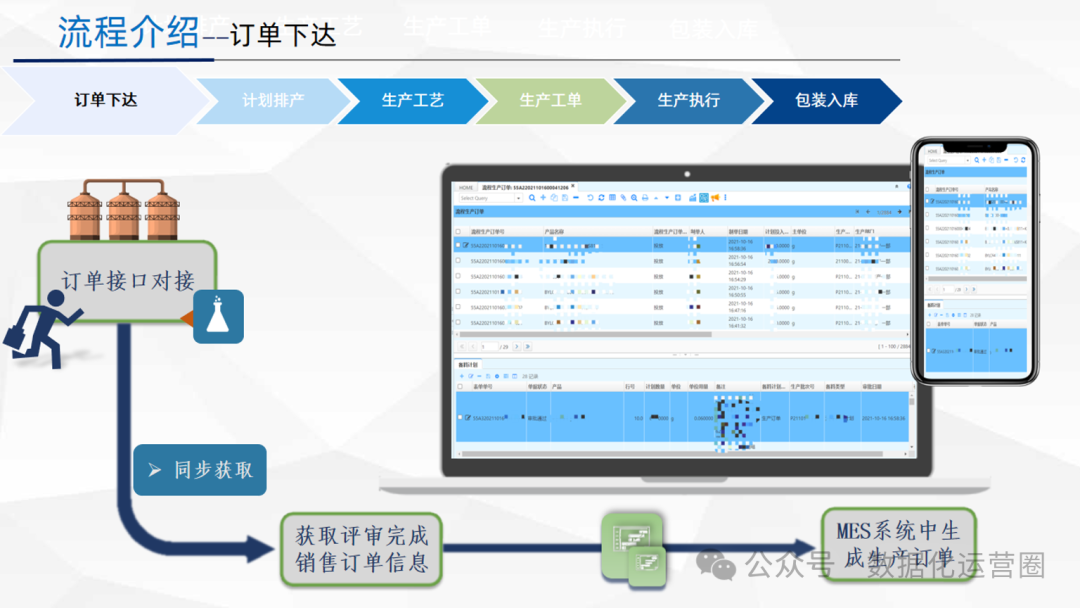The height and width of the screenshot is (608, 1080).
Task: Select the 生产执行 process step
Action: [688, 101]
